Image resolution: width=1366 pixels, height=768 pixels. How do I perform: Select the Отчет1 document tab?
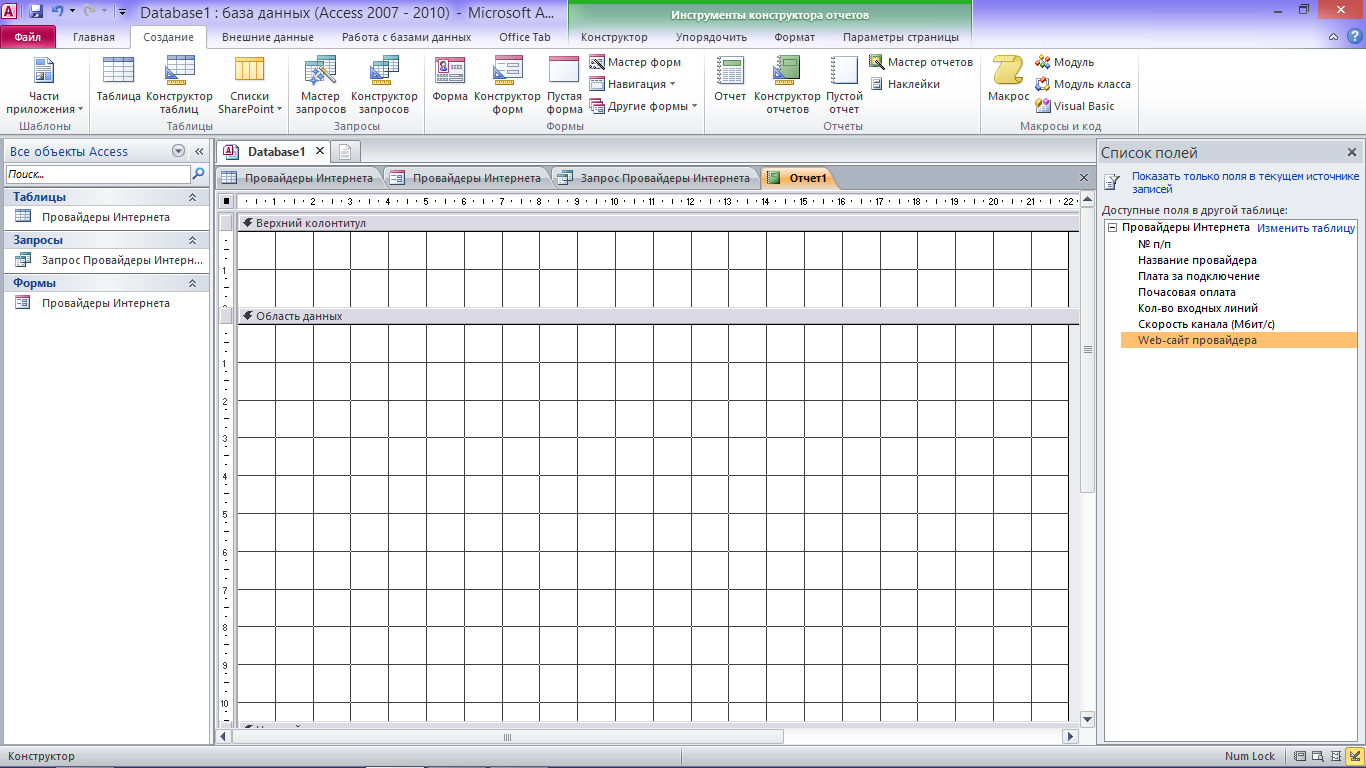click(798, 178)
